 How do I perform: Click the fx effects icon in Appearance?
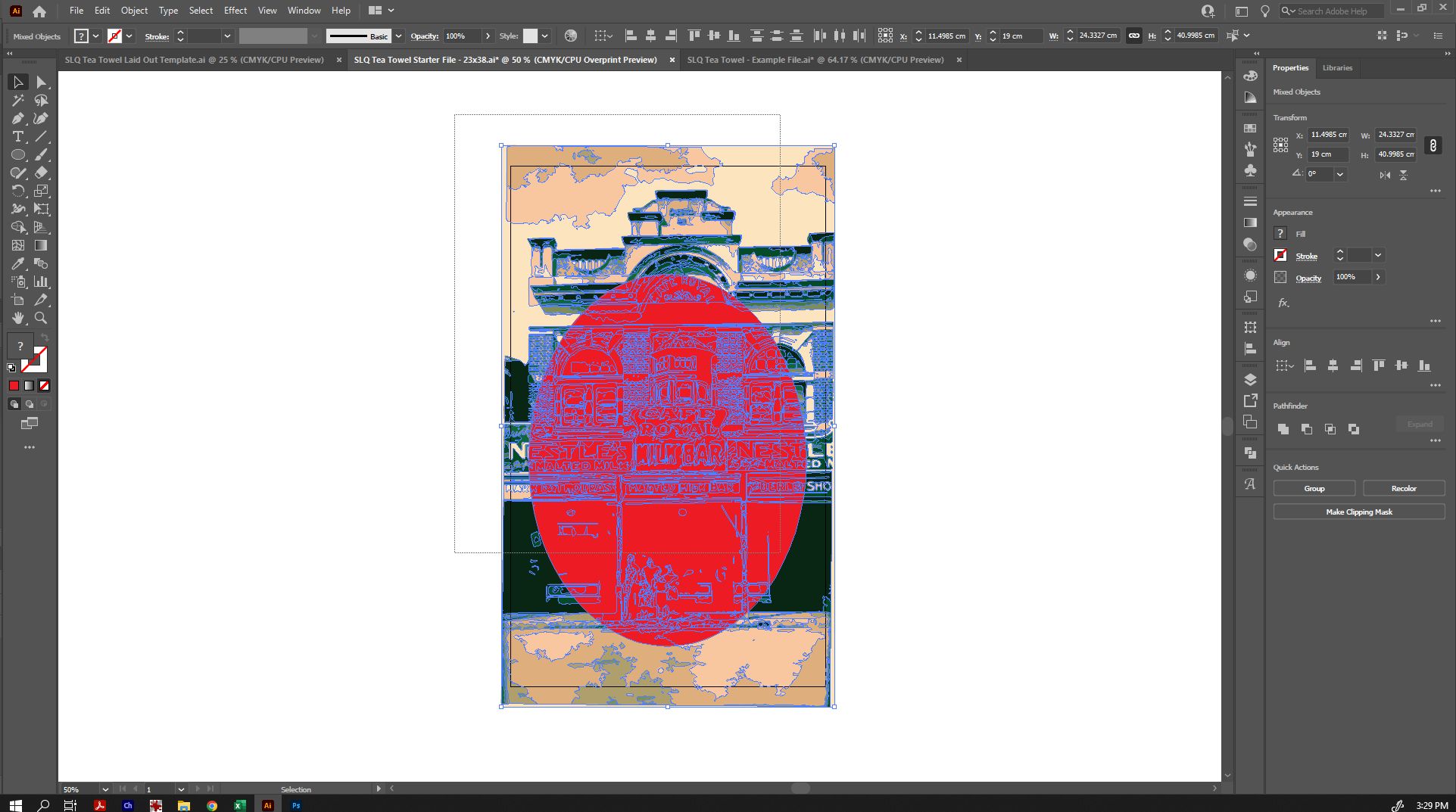point(1283,303)
